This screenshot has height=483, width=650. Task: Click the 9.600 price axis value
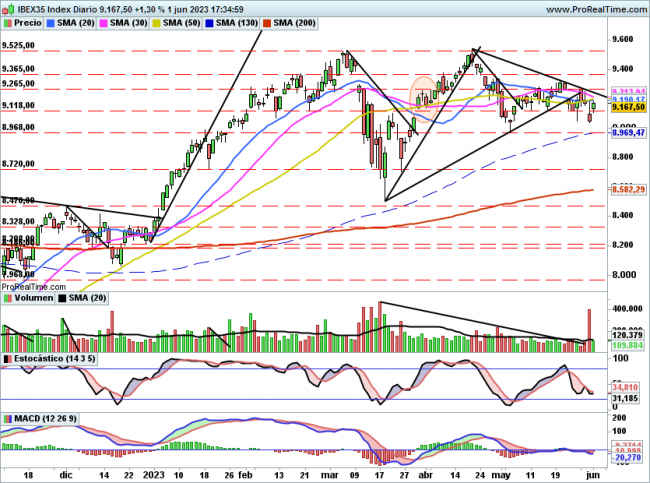click(623, 39)
